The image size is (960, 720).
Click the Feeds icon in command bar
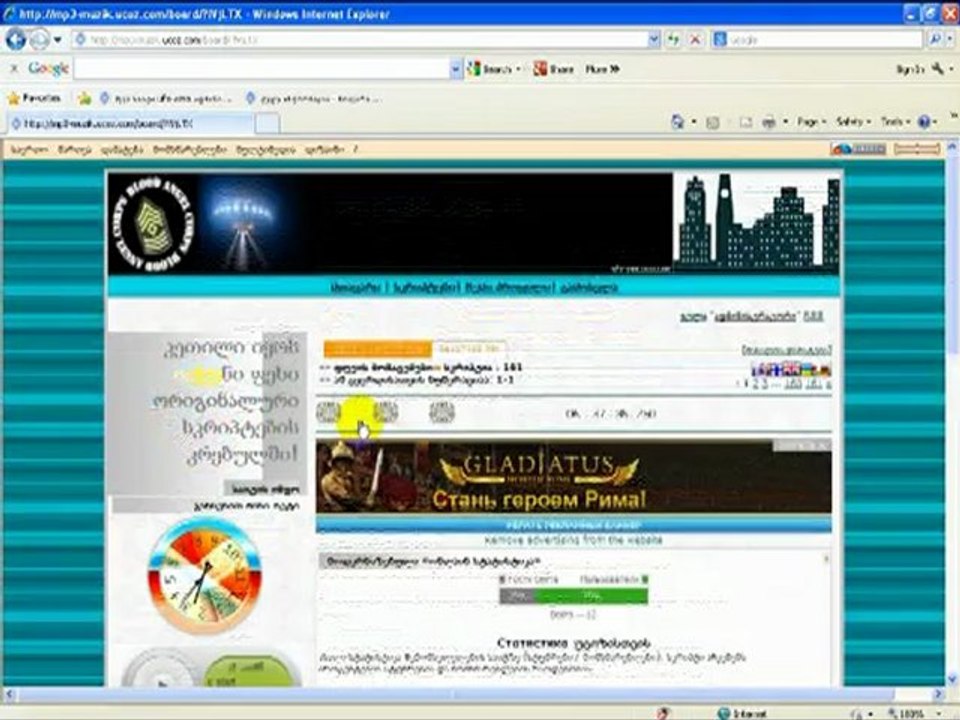click(x=713, y=122)
